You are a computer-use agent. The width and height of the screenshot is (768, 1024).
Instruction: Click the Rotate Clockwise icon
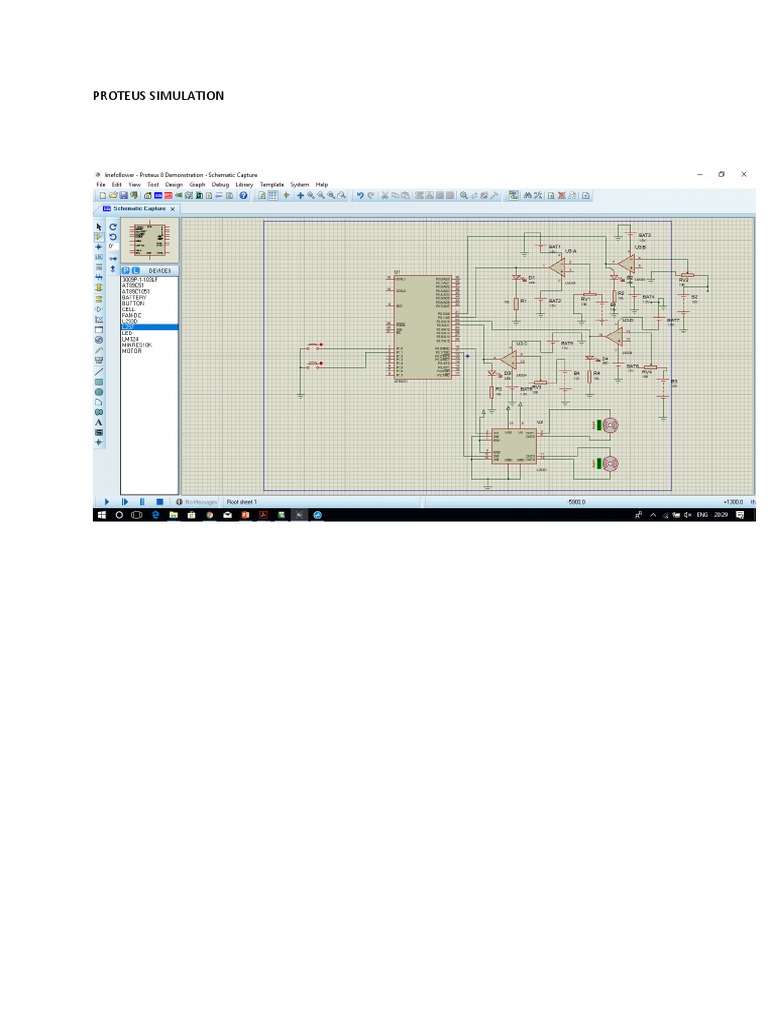[113, 227]
